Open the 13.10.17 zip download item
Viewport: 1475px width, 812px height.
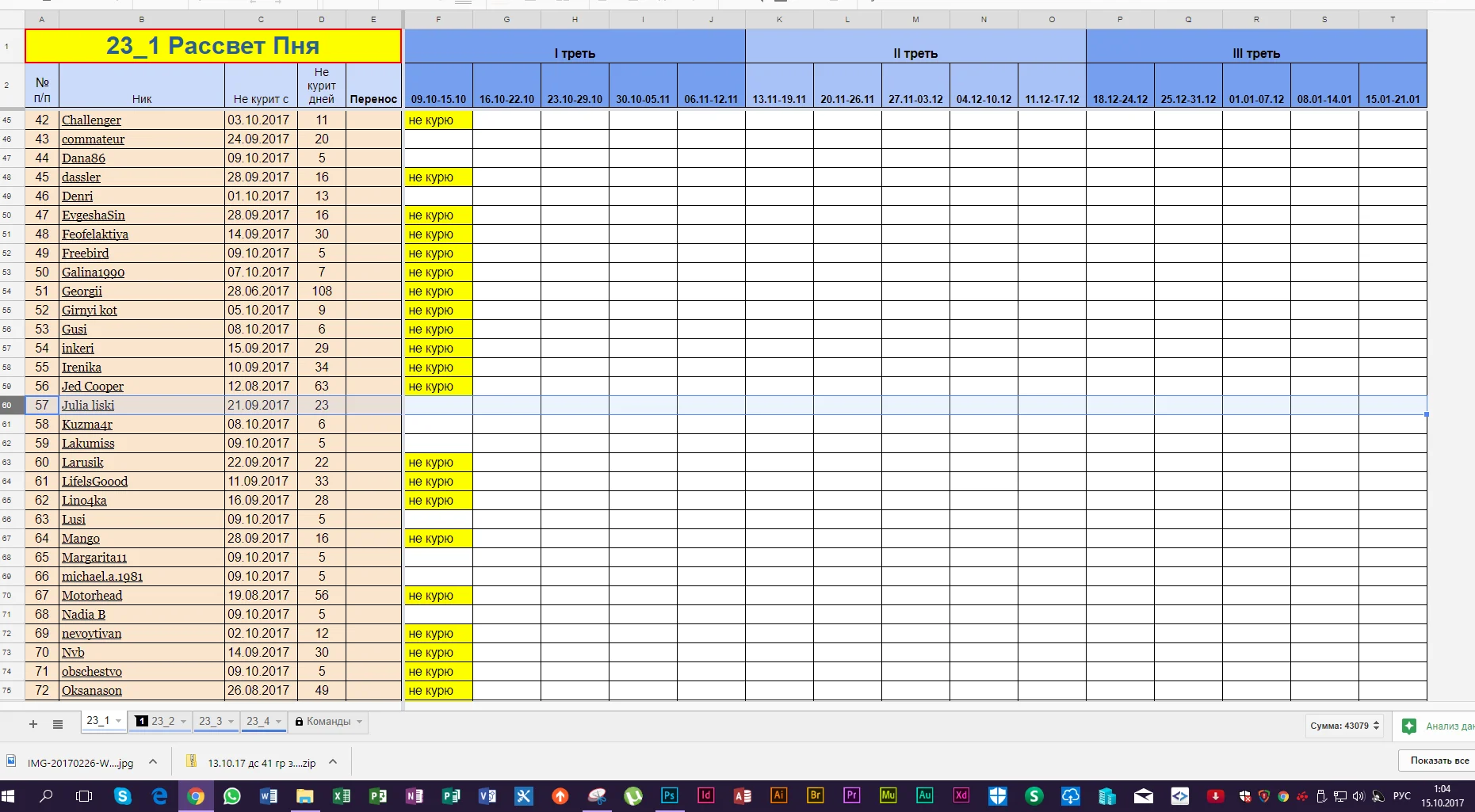(262, 763)
